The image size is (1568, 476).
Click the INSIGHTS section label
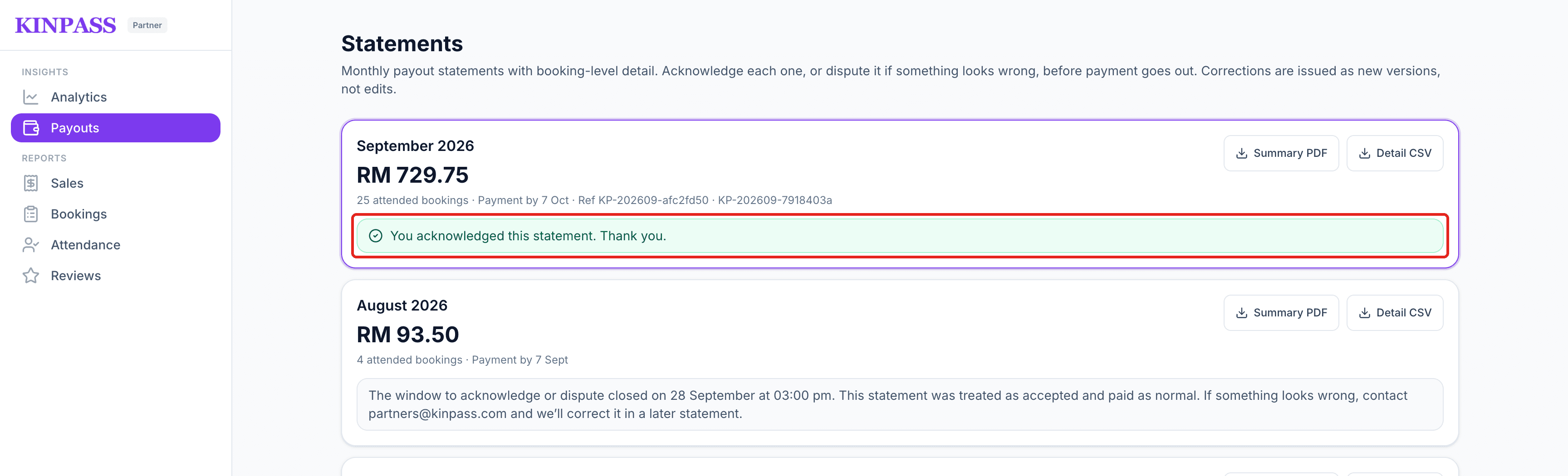[45, 72]
